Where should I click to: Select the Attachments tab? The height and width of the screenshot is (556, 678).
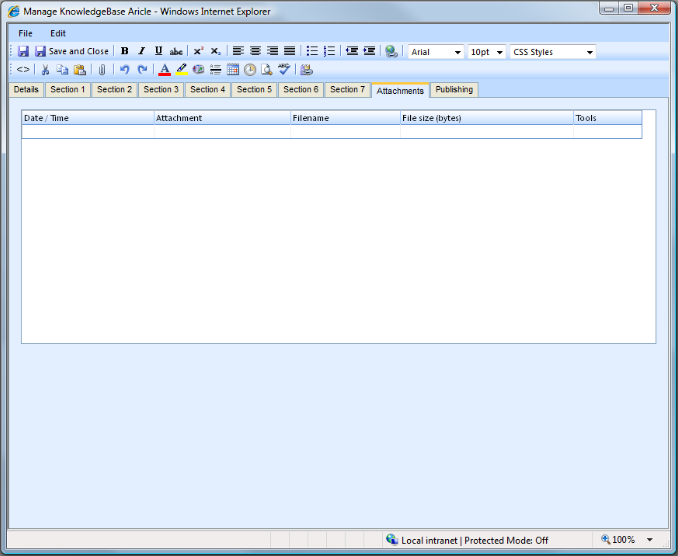tap(400, 90)
